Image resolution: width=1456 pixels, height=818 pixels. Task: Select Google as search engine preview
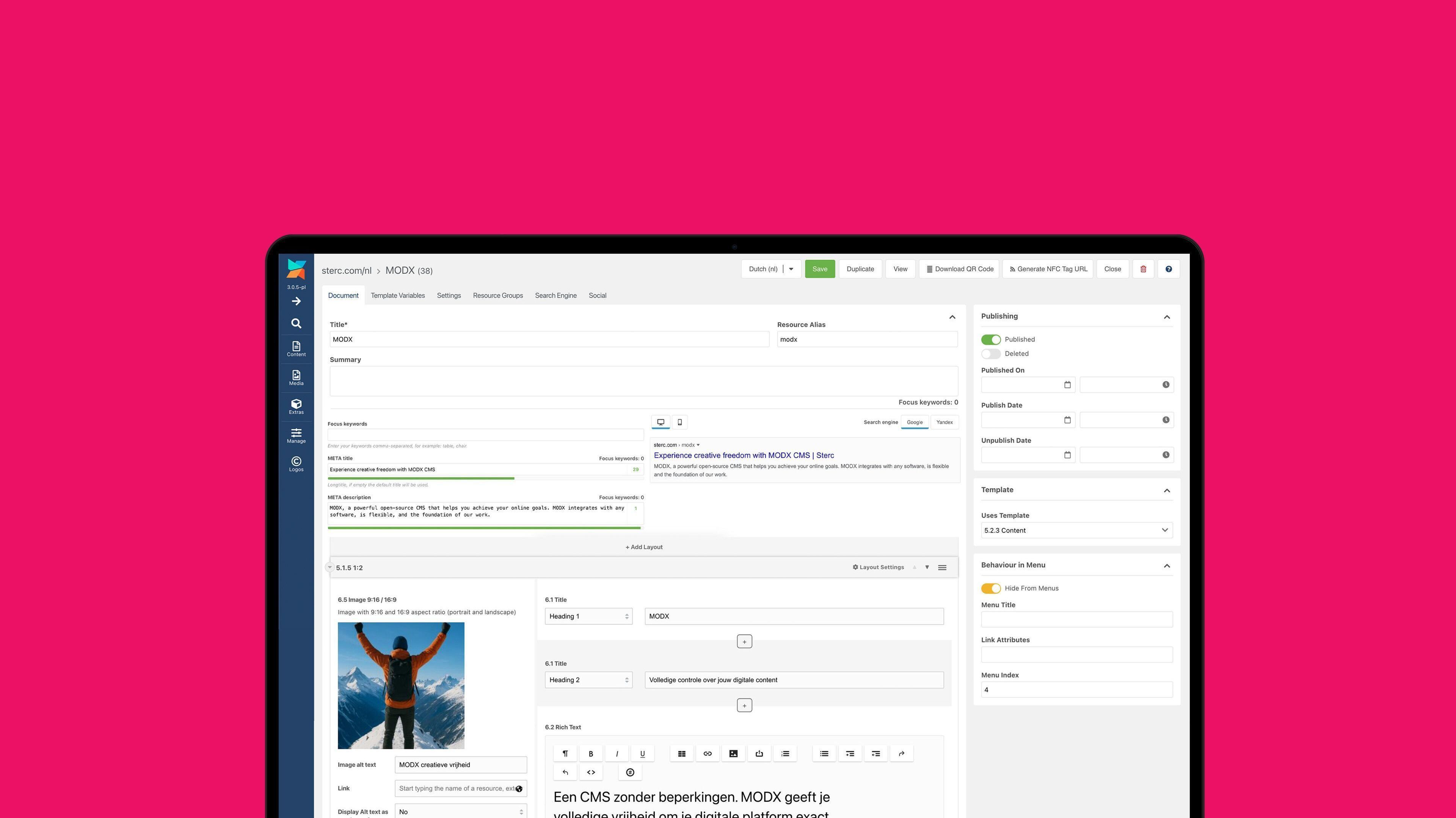tap(915, 422)
